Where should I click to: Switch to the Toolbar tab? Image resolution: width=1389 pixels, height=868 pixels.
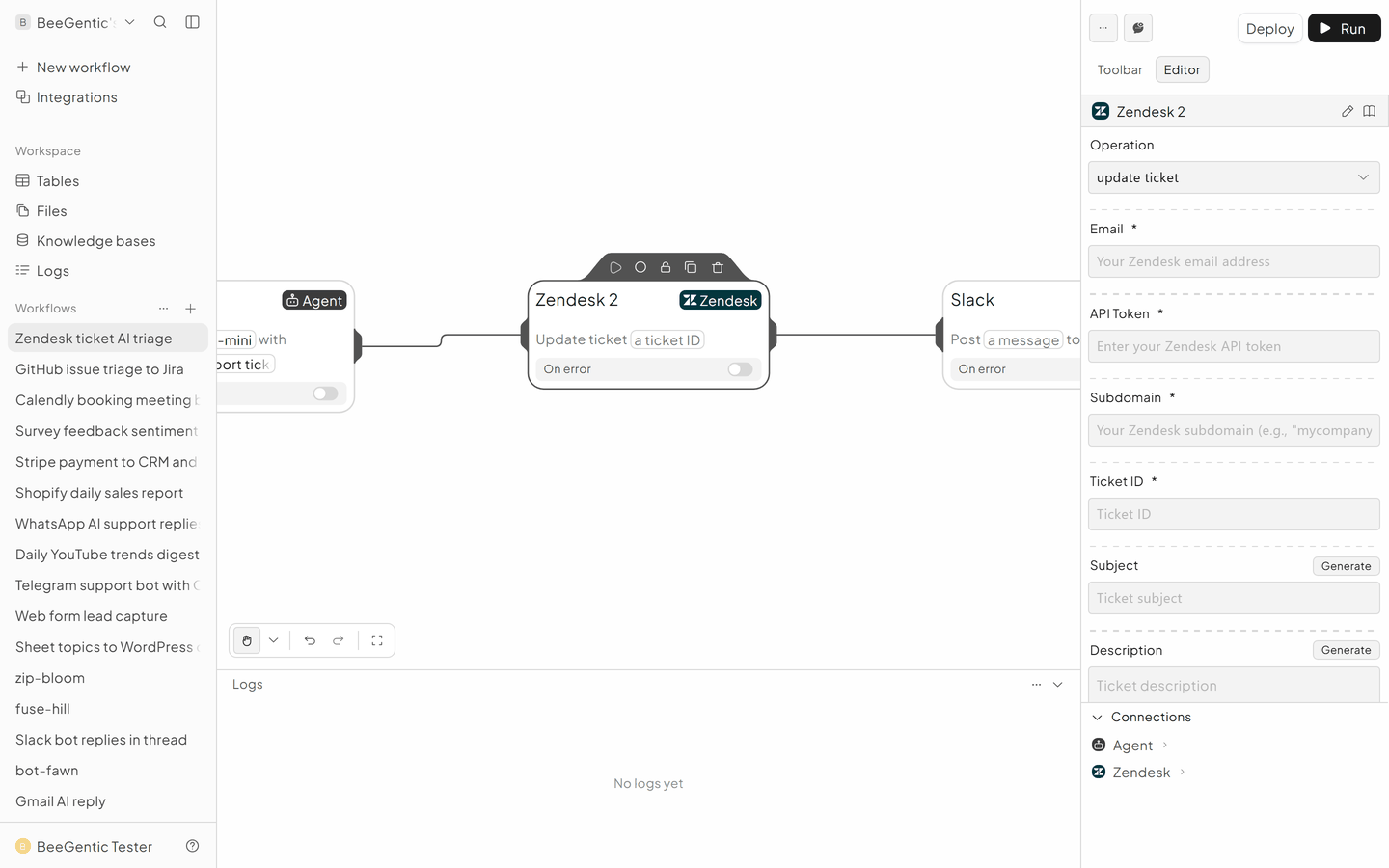(x=1120, y=69)
